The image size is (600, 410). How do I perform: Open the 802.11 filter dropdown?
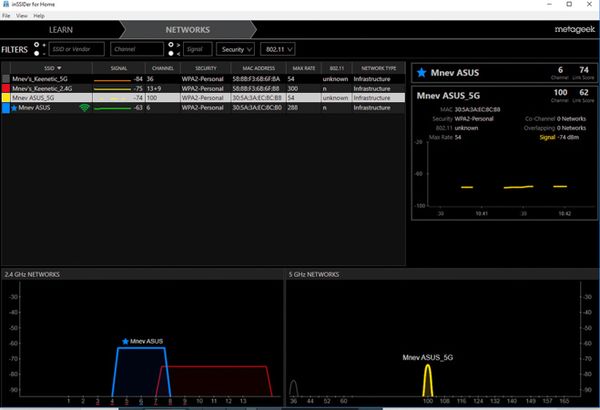click(x=278, y=49)
